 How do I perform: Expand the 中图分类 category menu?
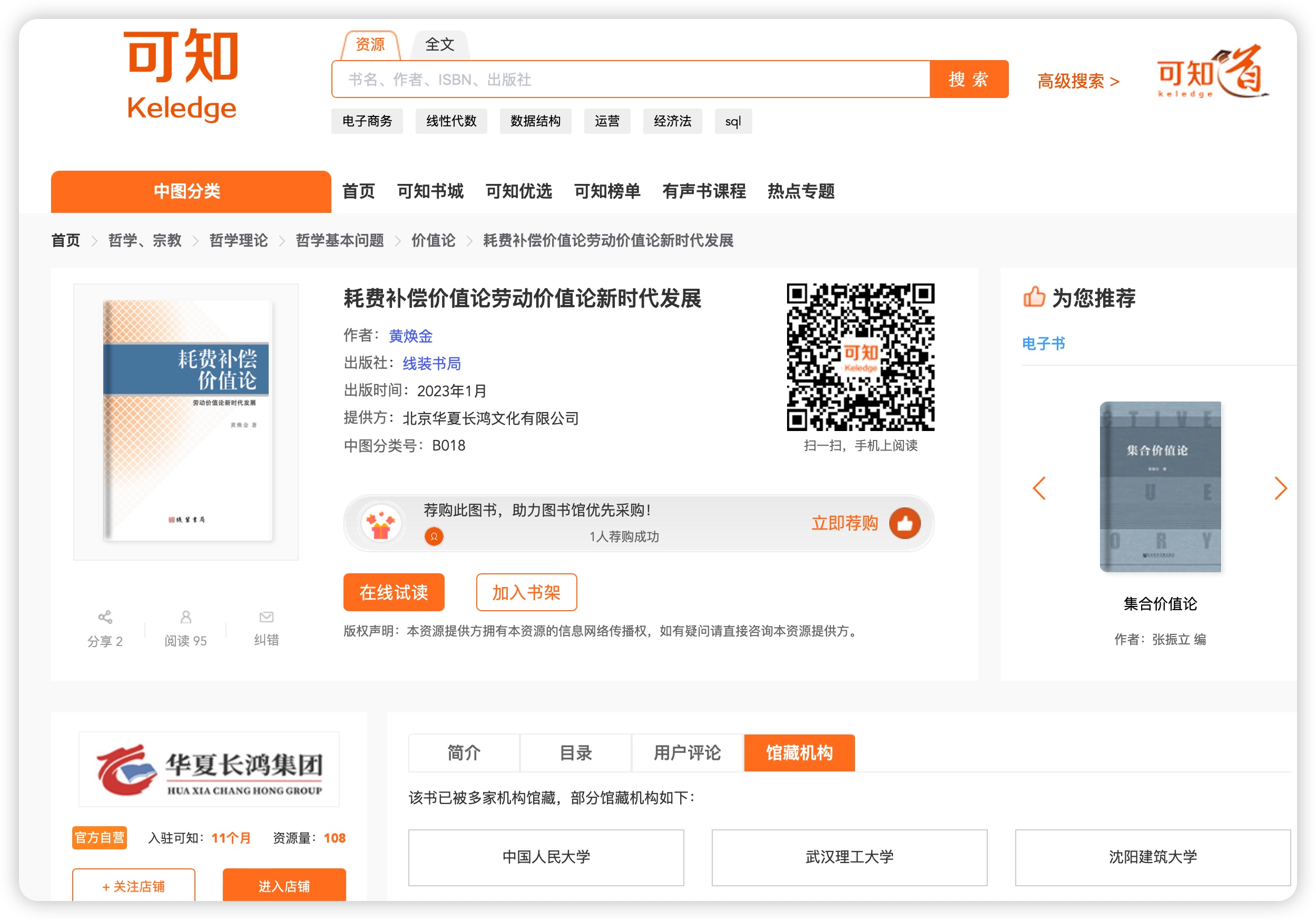pos(191,191)
